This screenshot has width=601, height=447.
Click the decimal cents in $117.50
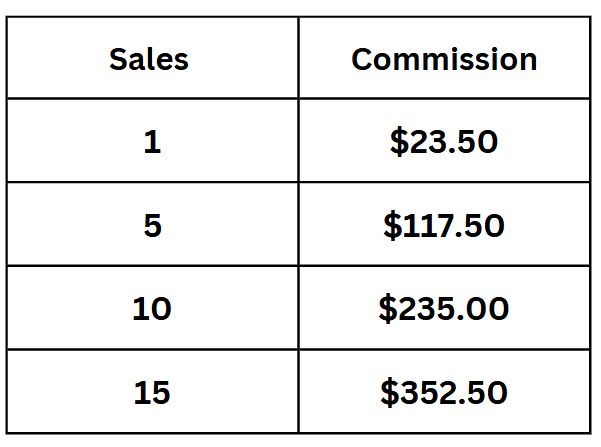coord(484,226)
